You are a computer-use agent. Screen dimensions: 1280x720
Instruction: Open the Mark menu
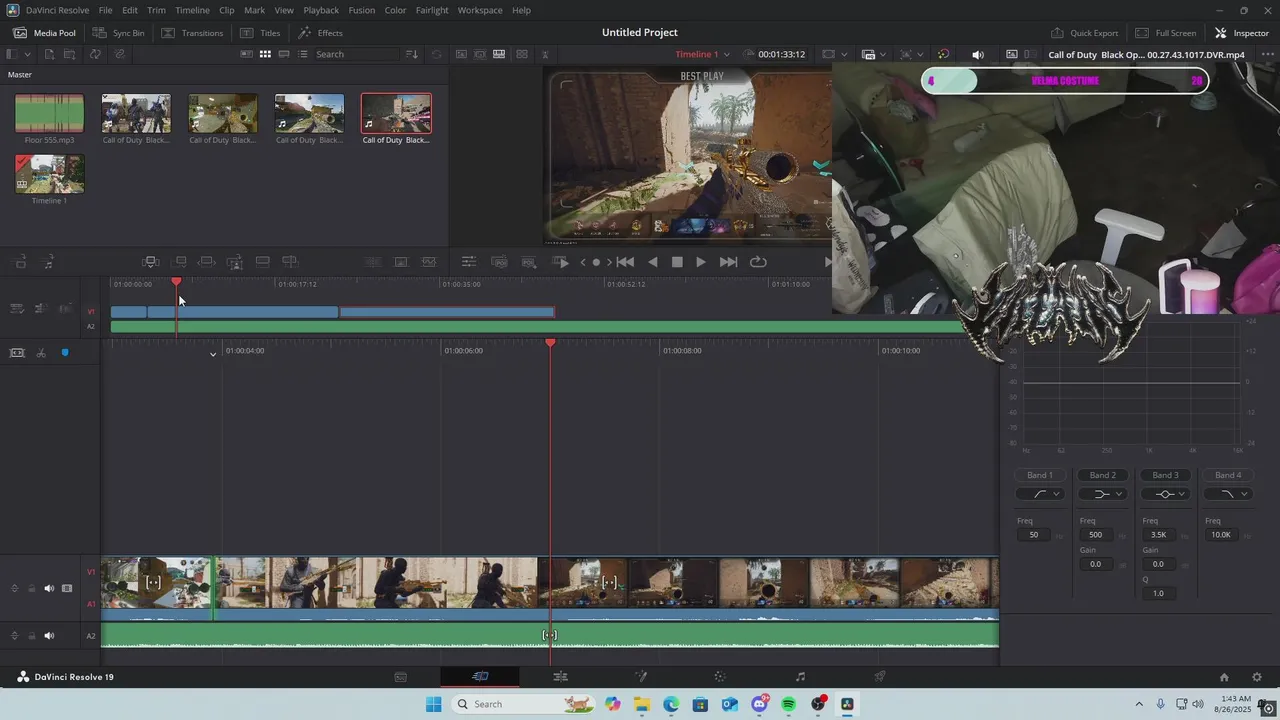255,10
